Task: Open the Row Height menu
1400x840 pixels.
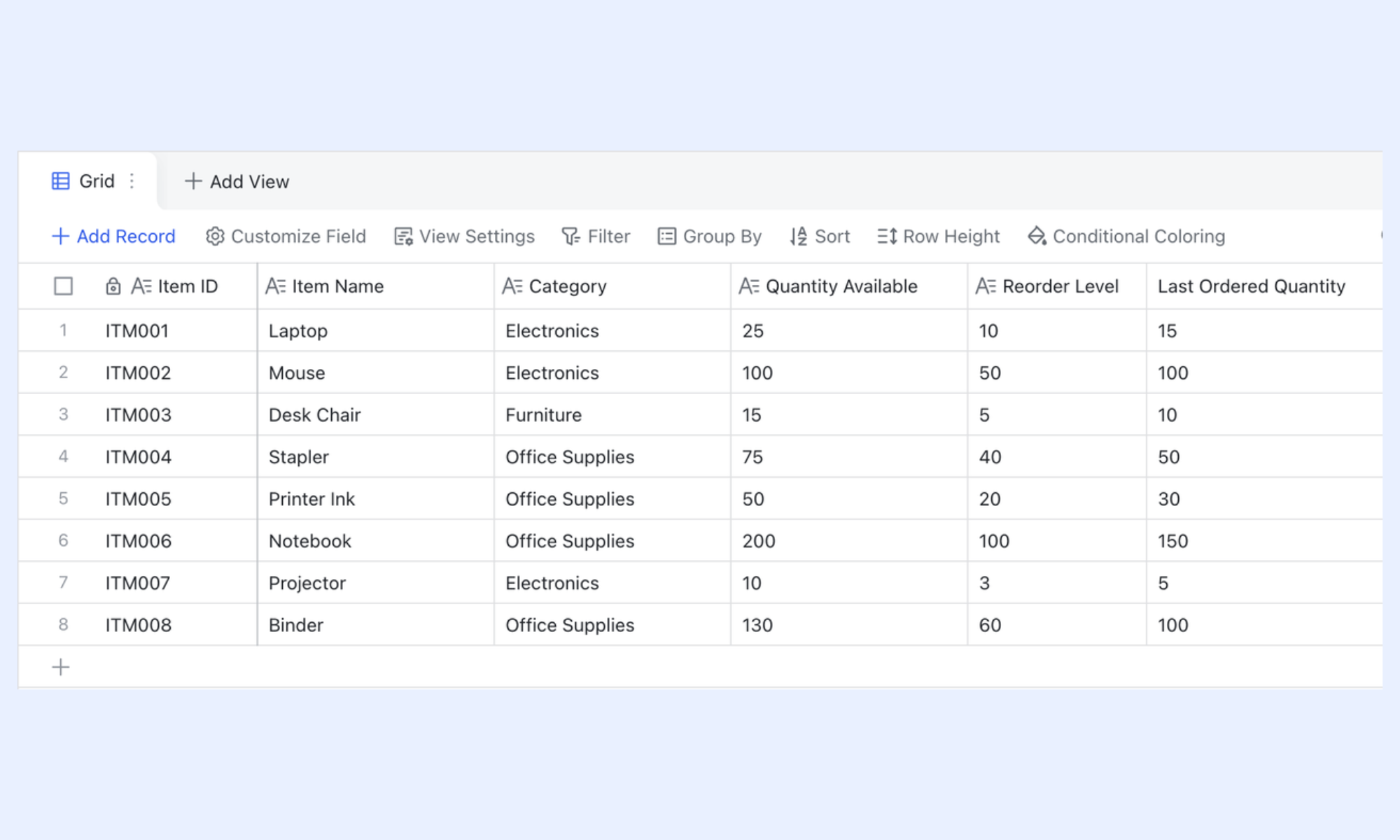Action: [939, 237]
